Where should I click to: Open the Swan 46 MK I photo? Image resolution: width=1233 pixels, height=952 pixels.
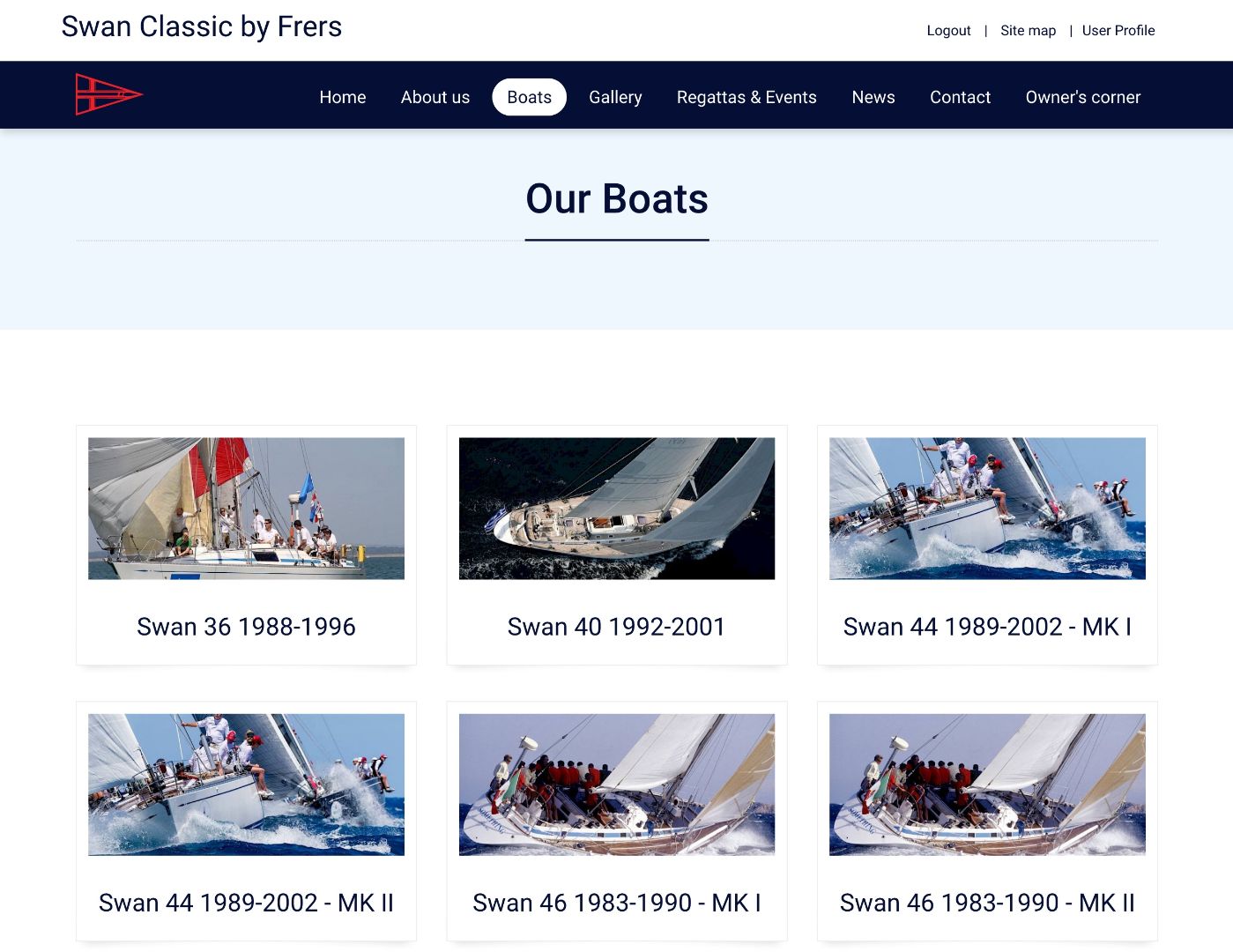[617, 785]
